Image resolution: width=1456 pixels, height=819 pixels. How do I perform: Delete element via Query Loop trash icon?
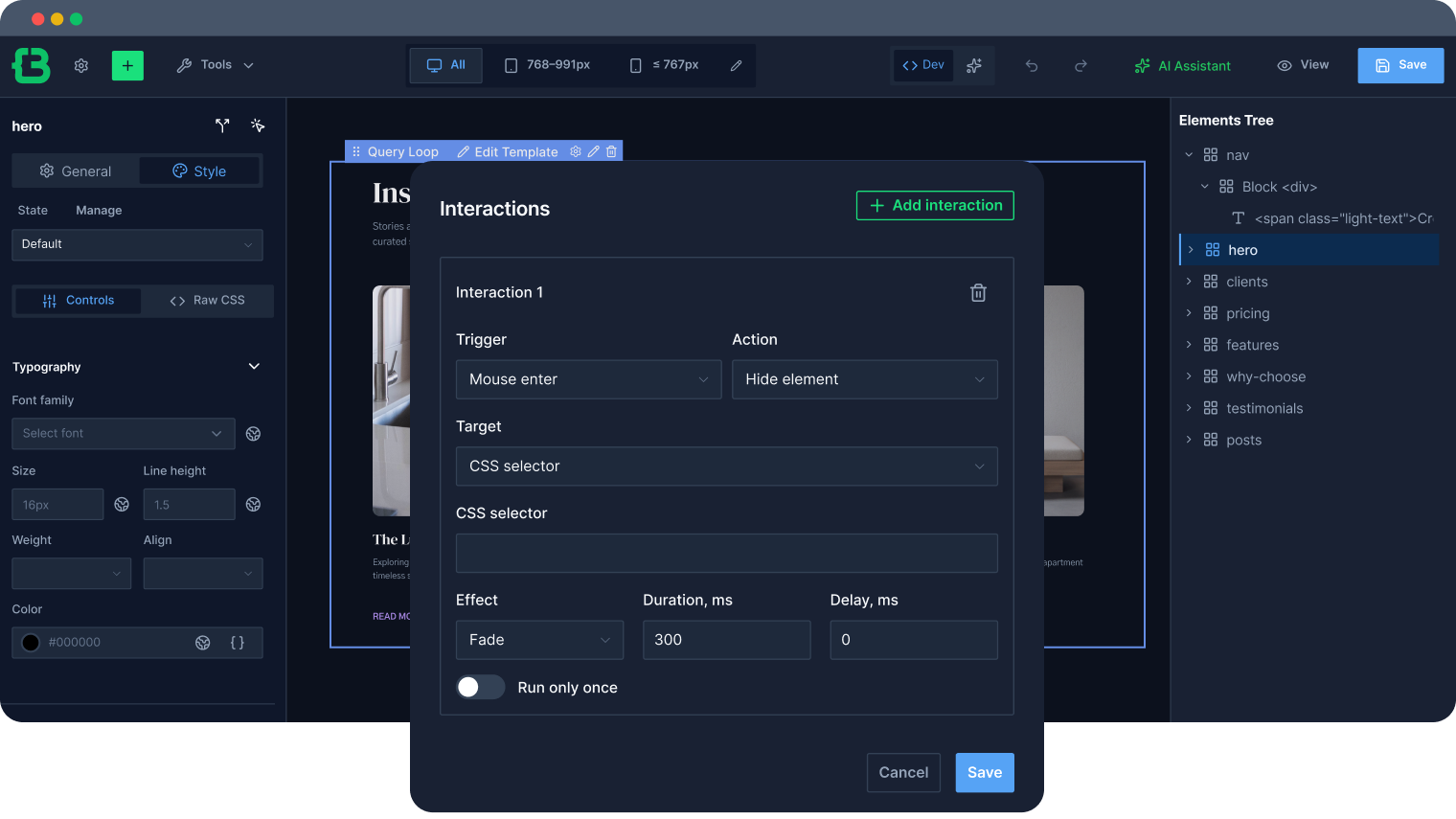click(611, 151)
